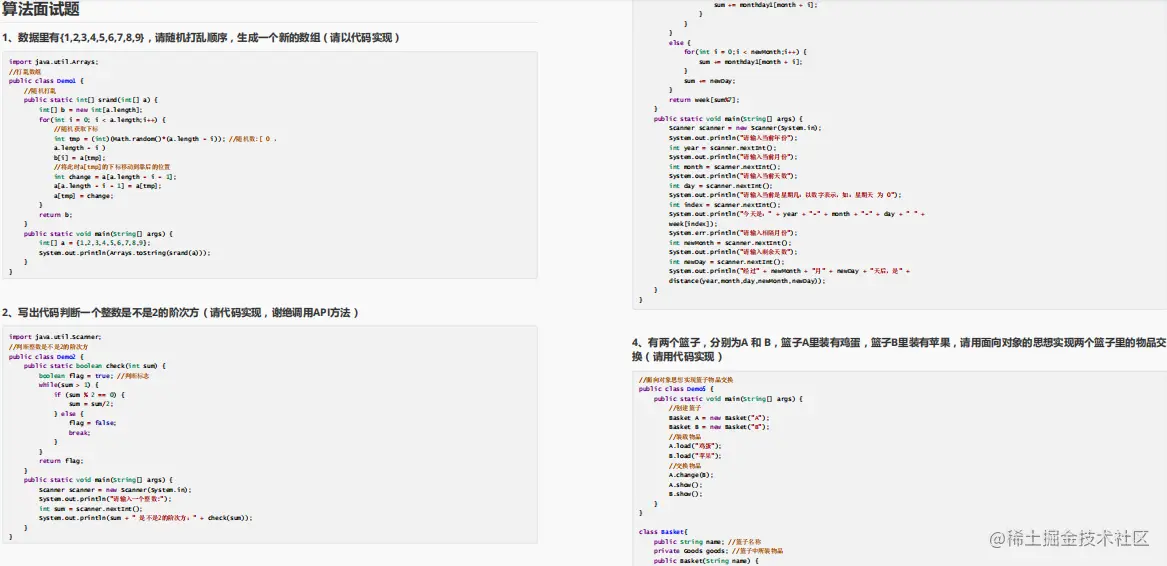The image size is (1167, 566).
Task: Click 'Basket A = new Basket("A");'
Action: click(x=719, y=418)
